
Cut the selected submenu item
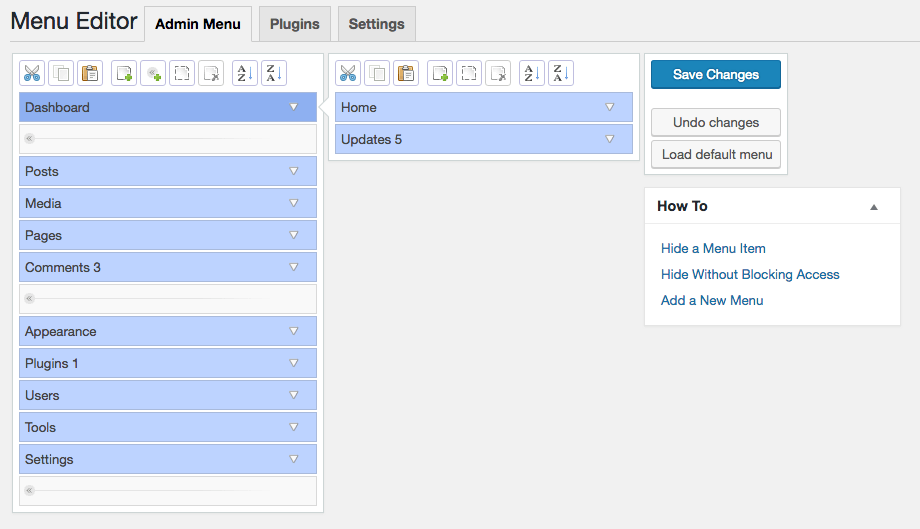pos(348,73)
